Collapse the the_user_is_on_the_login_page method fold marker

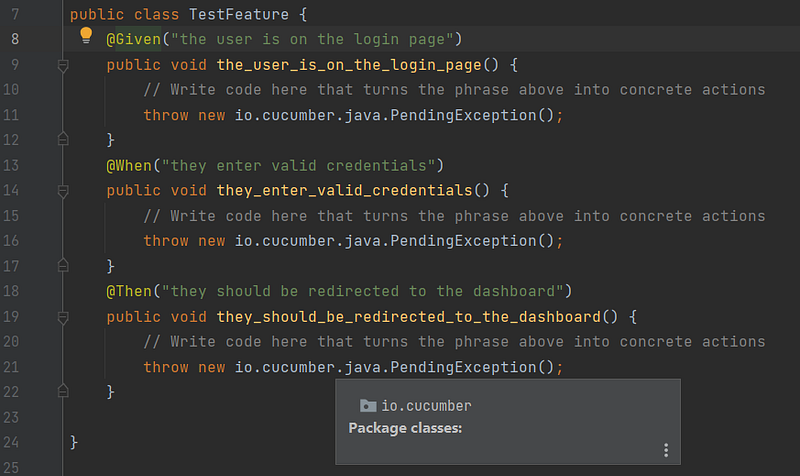tap(63, 65)
